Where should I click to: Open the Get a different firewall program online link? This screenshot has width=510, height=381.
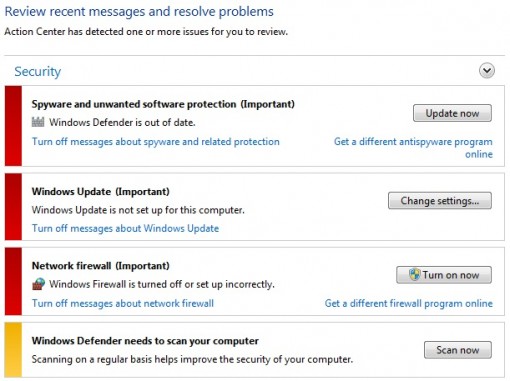(x=409, y=303)
